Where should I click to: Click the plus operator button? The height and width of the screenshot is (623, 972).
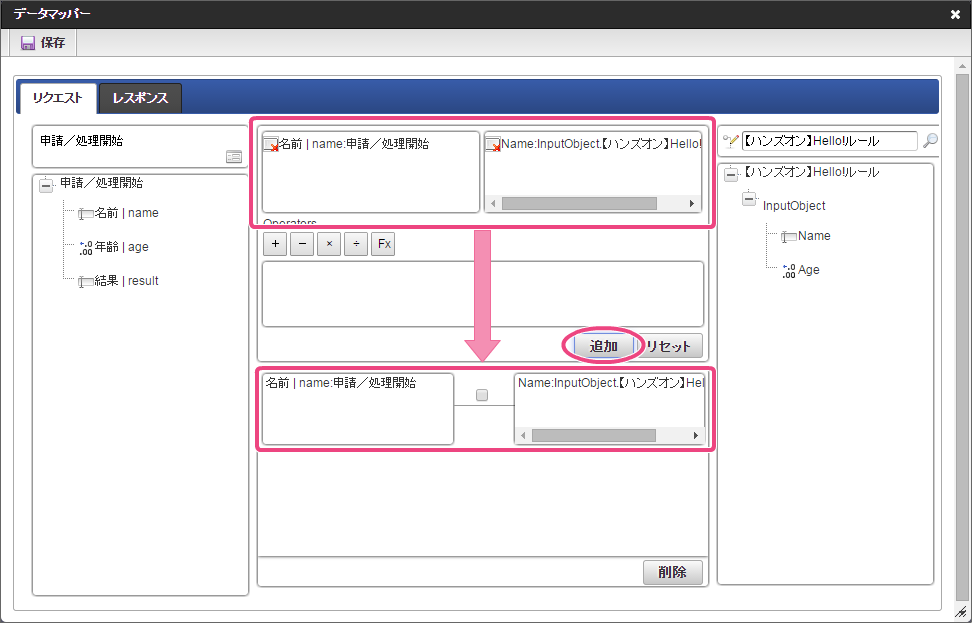coord(275,244)
